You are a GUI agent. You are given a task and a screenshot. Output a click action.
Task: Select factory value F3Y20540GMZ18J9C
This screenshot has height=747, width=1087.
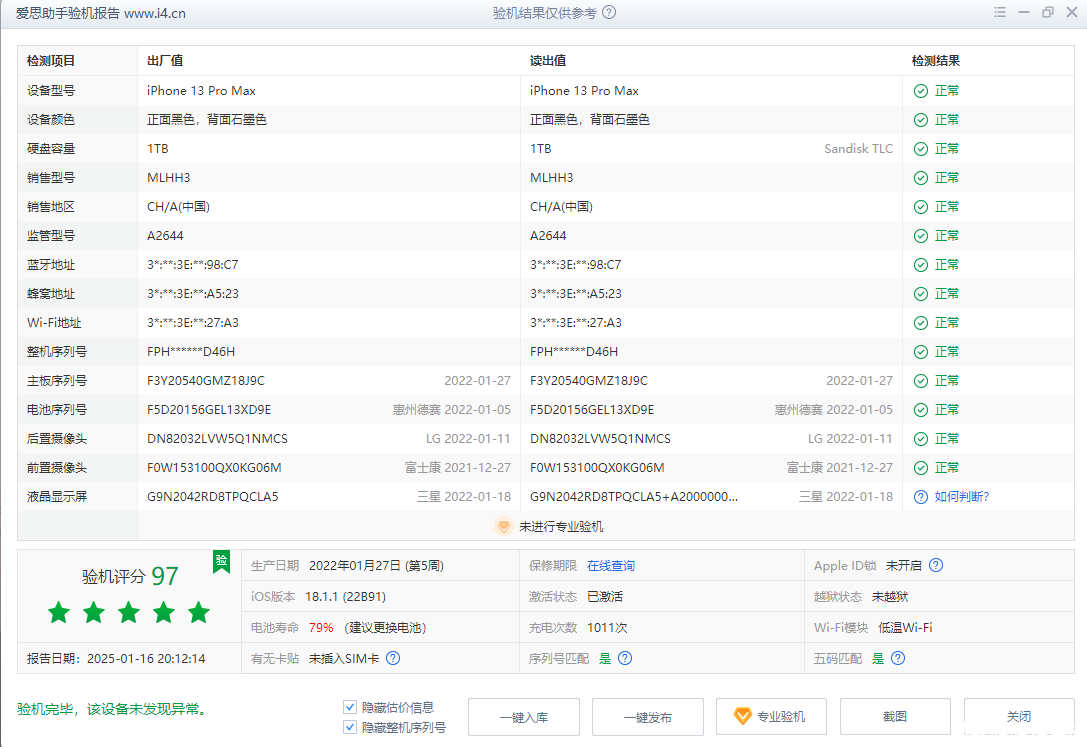point(206,381)
